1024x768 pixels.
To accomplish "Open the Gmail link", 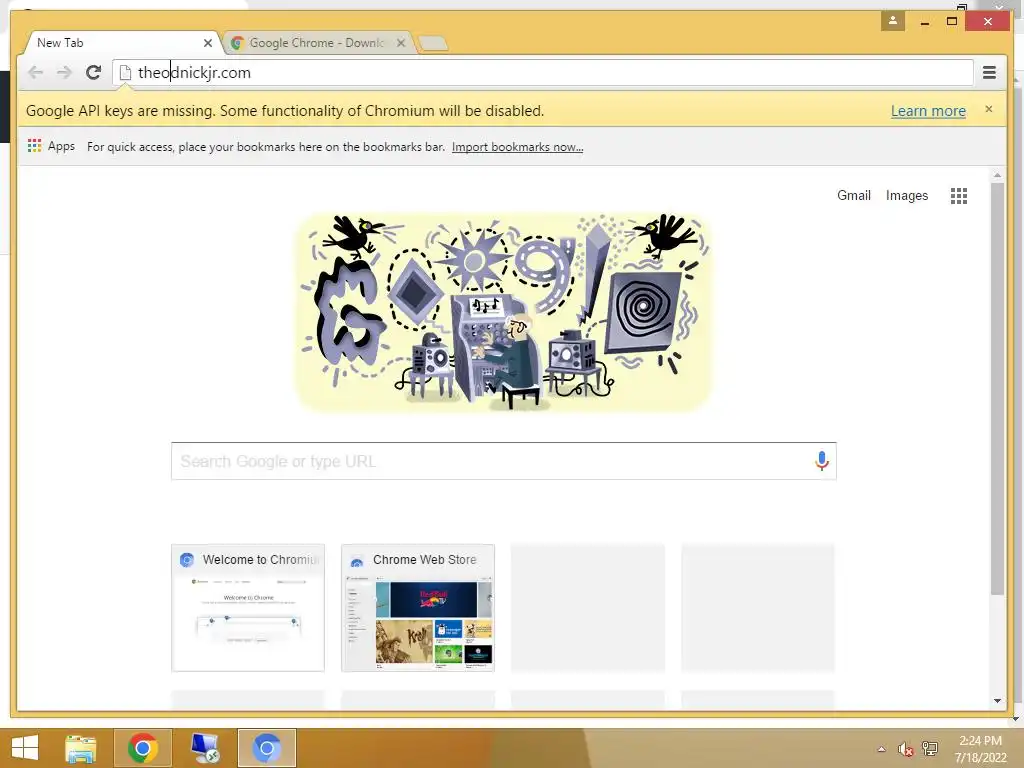I will 854,195.
